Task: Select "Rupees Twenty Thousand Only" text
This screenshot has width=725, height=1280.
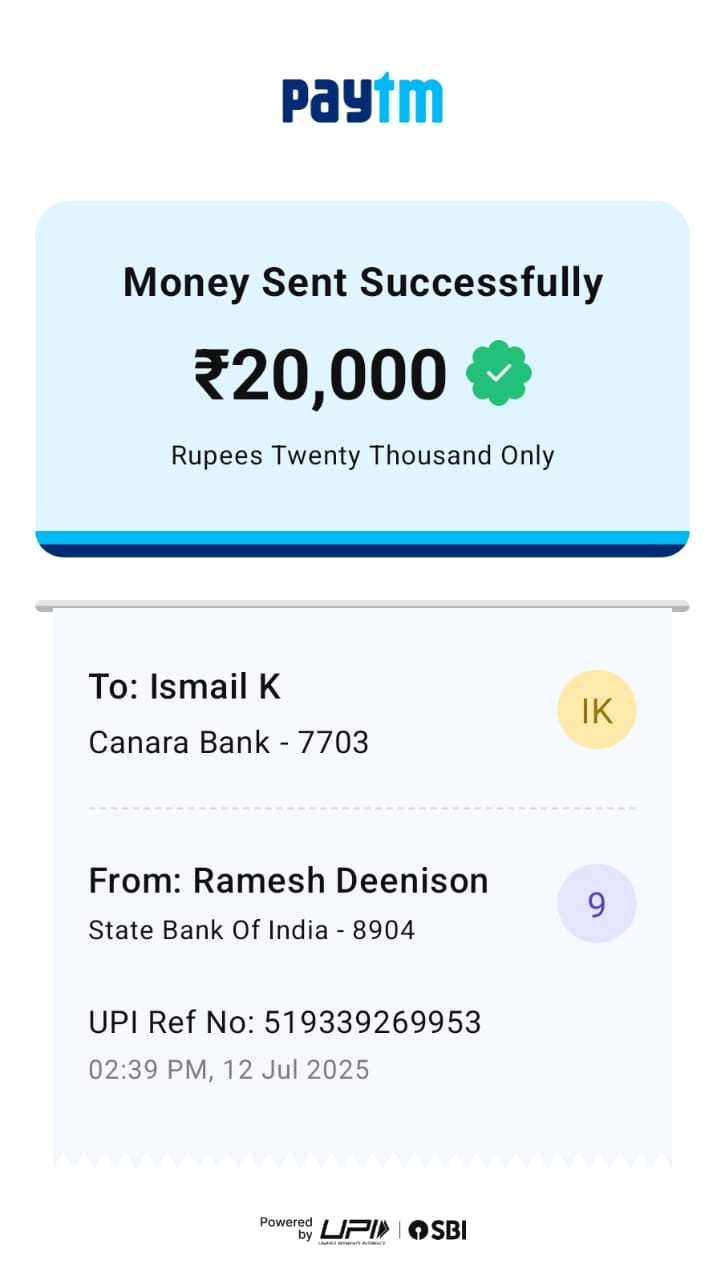Action: [x=362, y=456]
